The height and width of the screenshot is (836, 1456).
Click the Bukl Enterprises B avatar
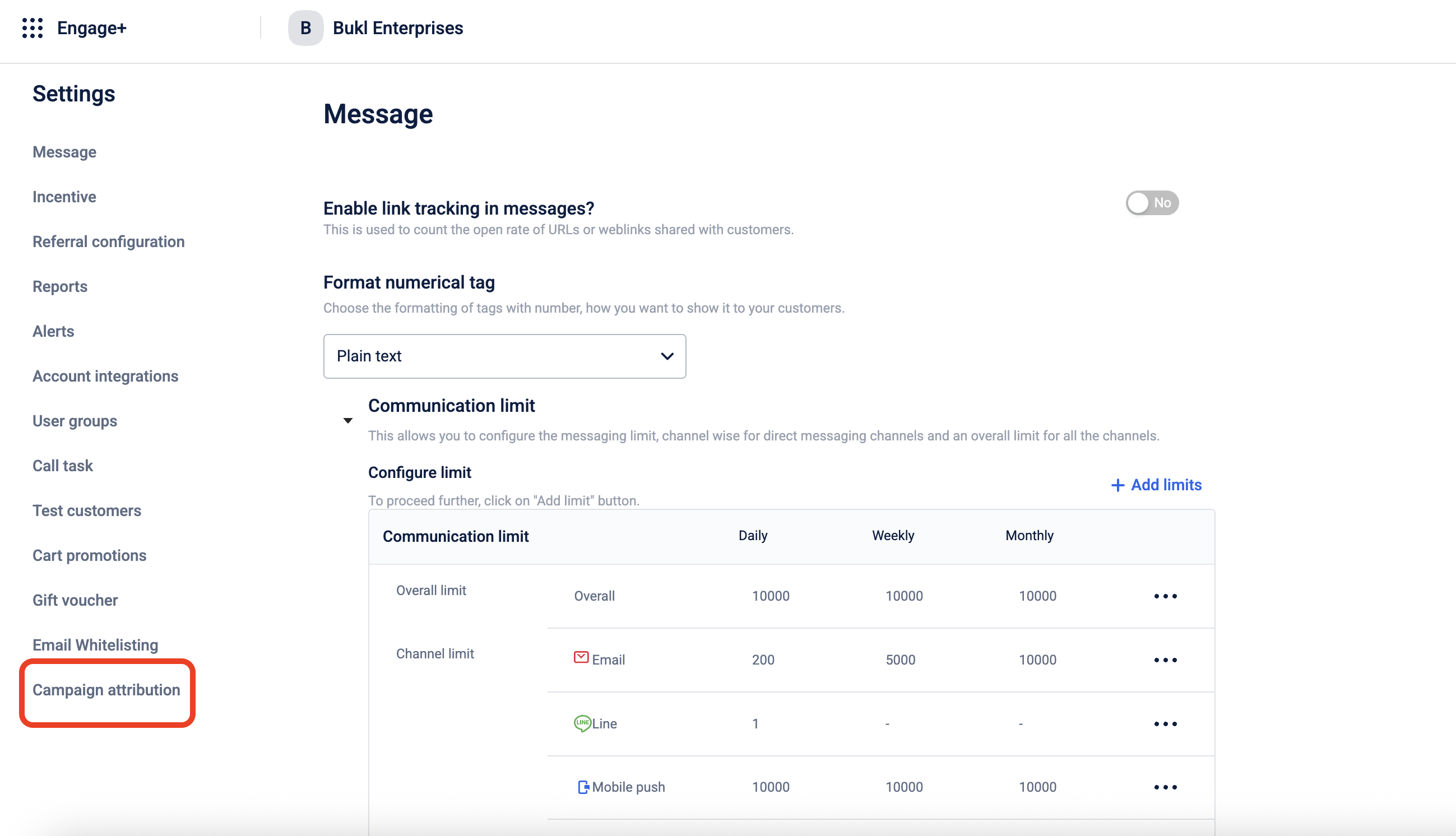point(305,27)
